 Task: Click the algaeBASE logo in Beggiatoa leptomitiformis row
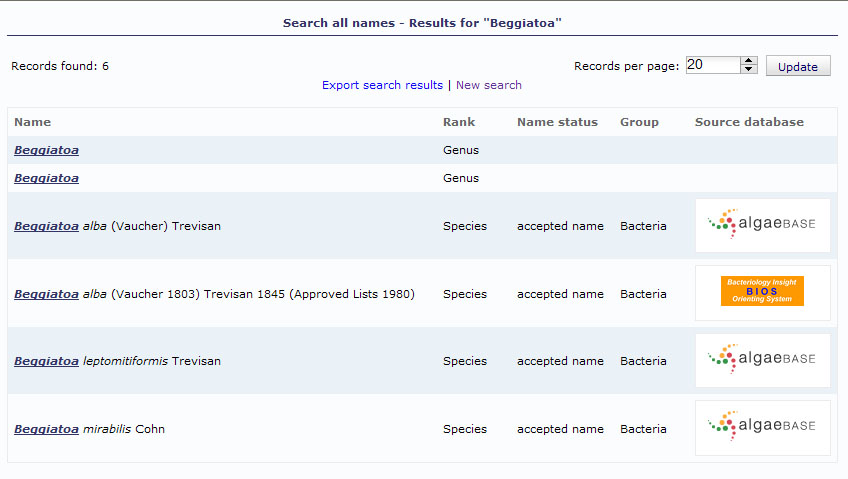click(763, 360)
